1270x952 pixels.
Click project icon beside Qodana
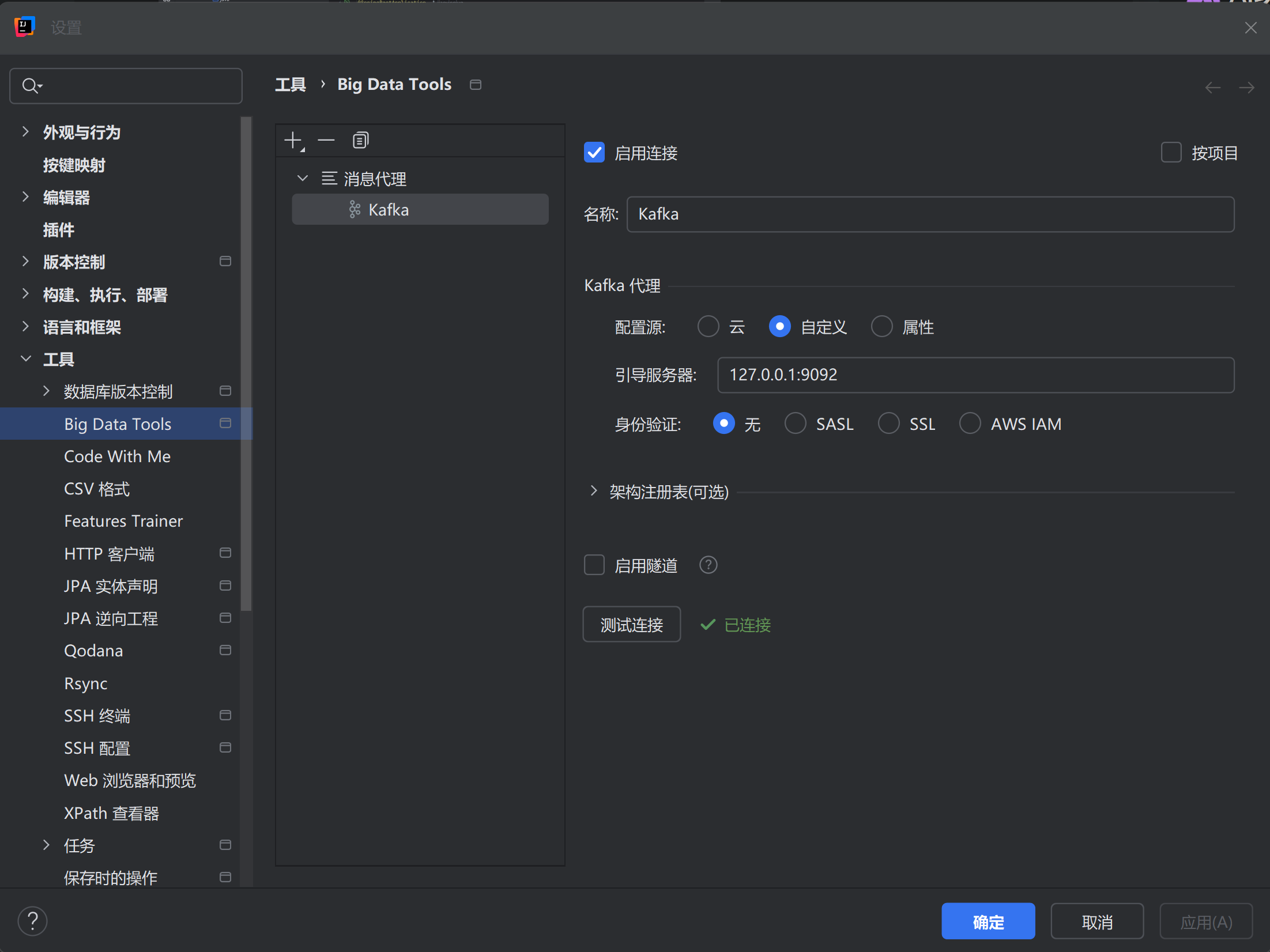225,651
